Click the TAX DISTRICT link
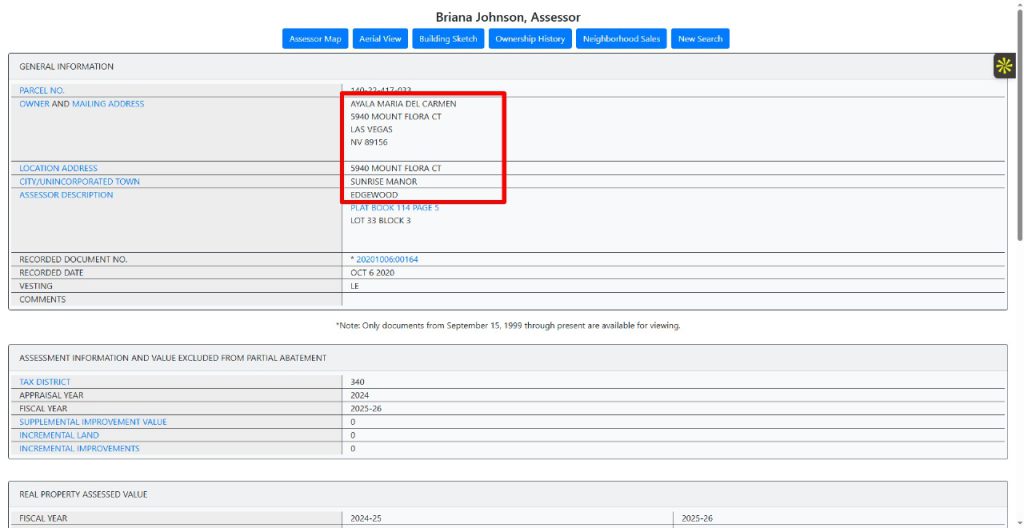The image size is (1024, 528). coord(45,382)
